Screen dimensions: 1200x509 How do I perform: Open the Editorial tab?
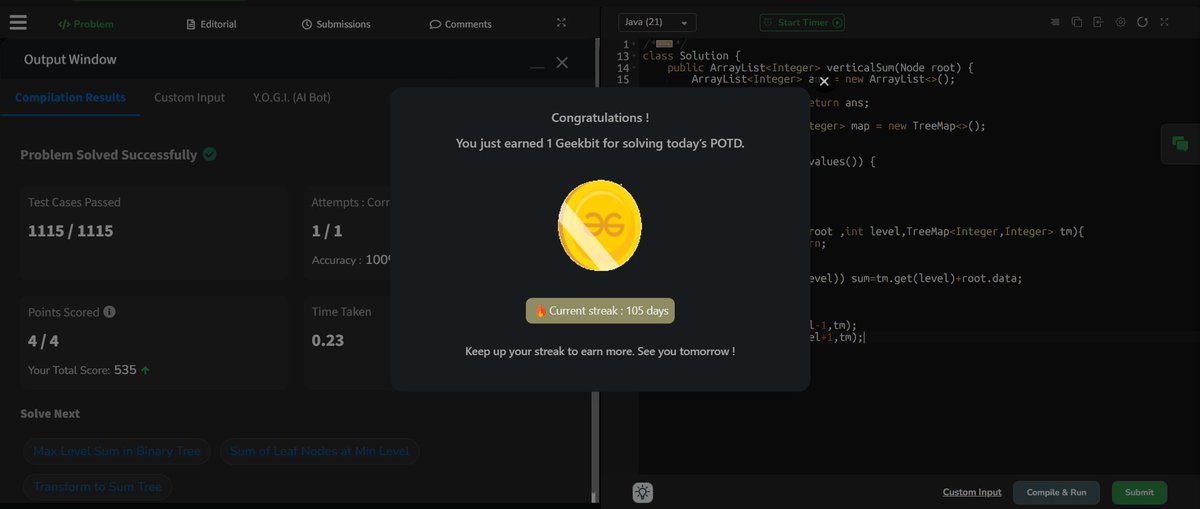tap(212, 23)
